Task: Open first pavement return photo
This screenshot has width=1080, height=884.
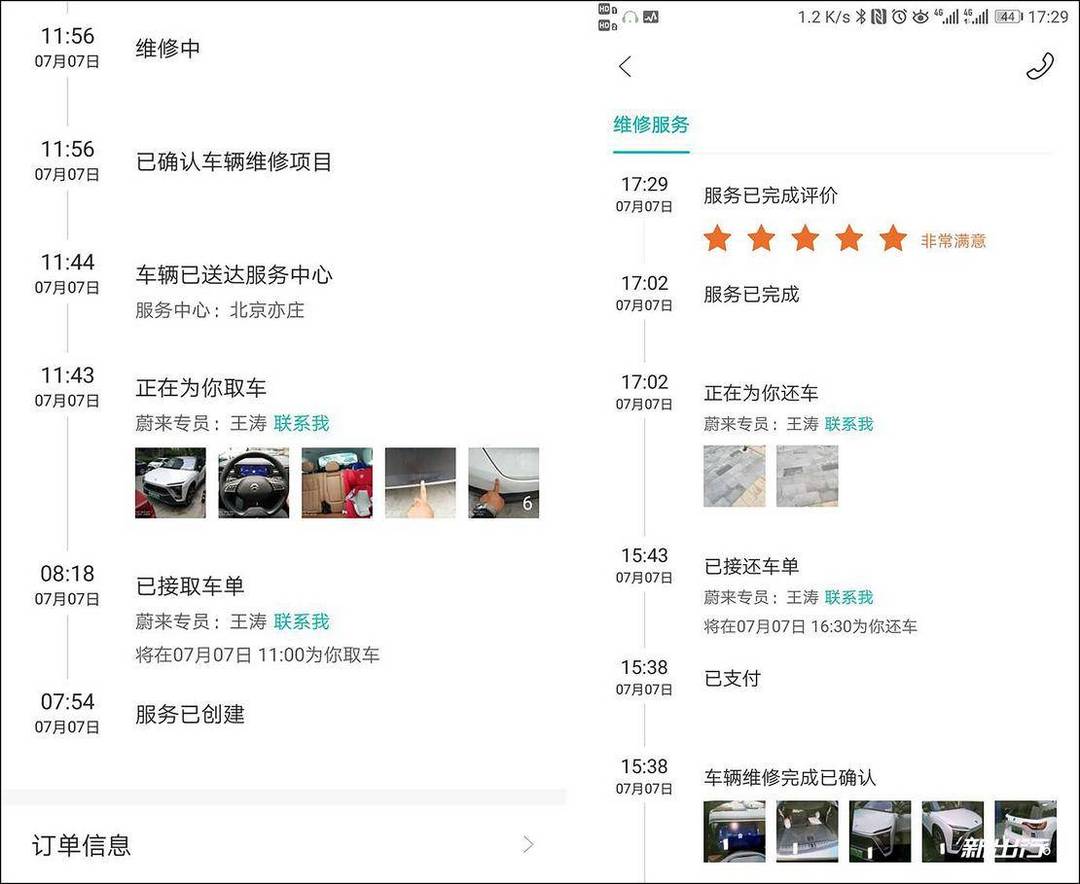Action: point(734,475)
